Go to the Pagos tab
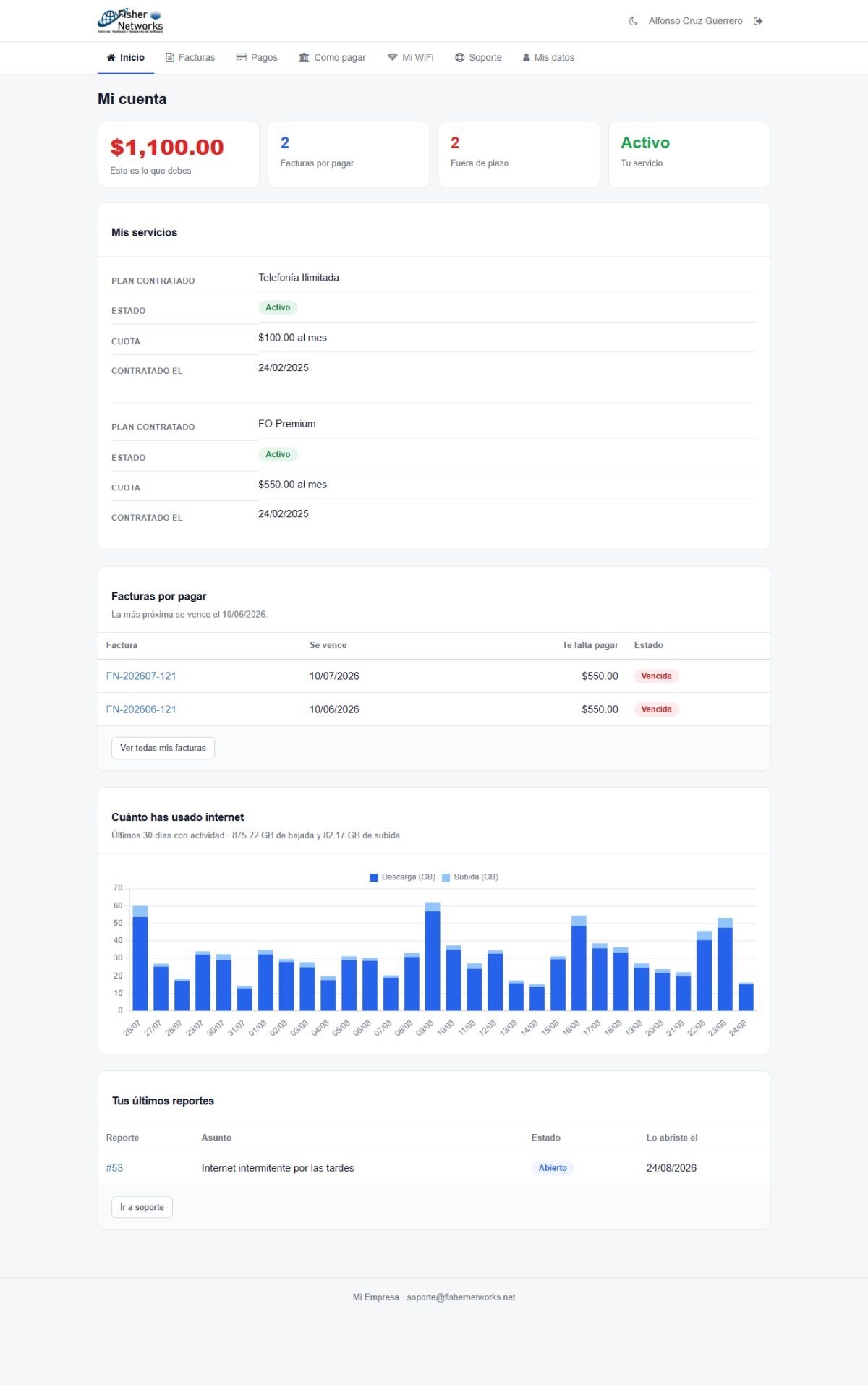The width and height of the screenshot is (868, 1385). coord(257,58)
